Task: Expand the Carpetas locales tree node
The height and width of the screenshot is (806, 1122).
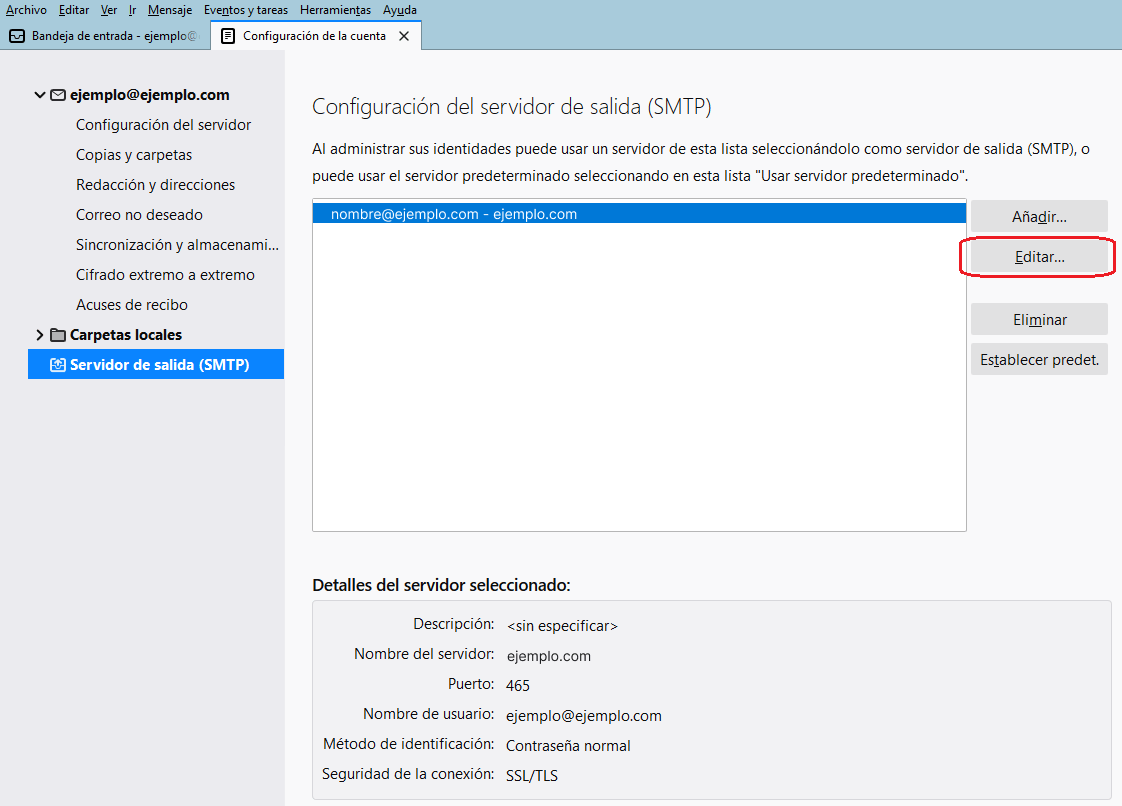Action: tap(40, 335)
